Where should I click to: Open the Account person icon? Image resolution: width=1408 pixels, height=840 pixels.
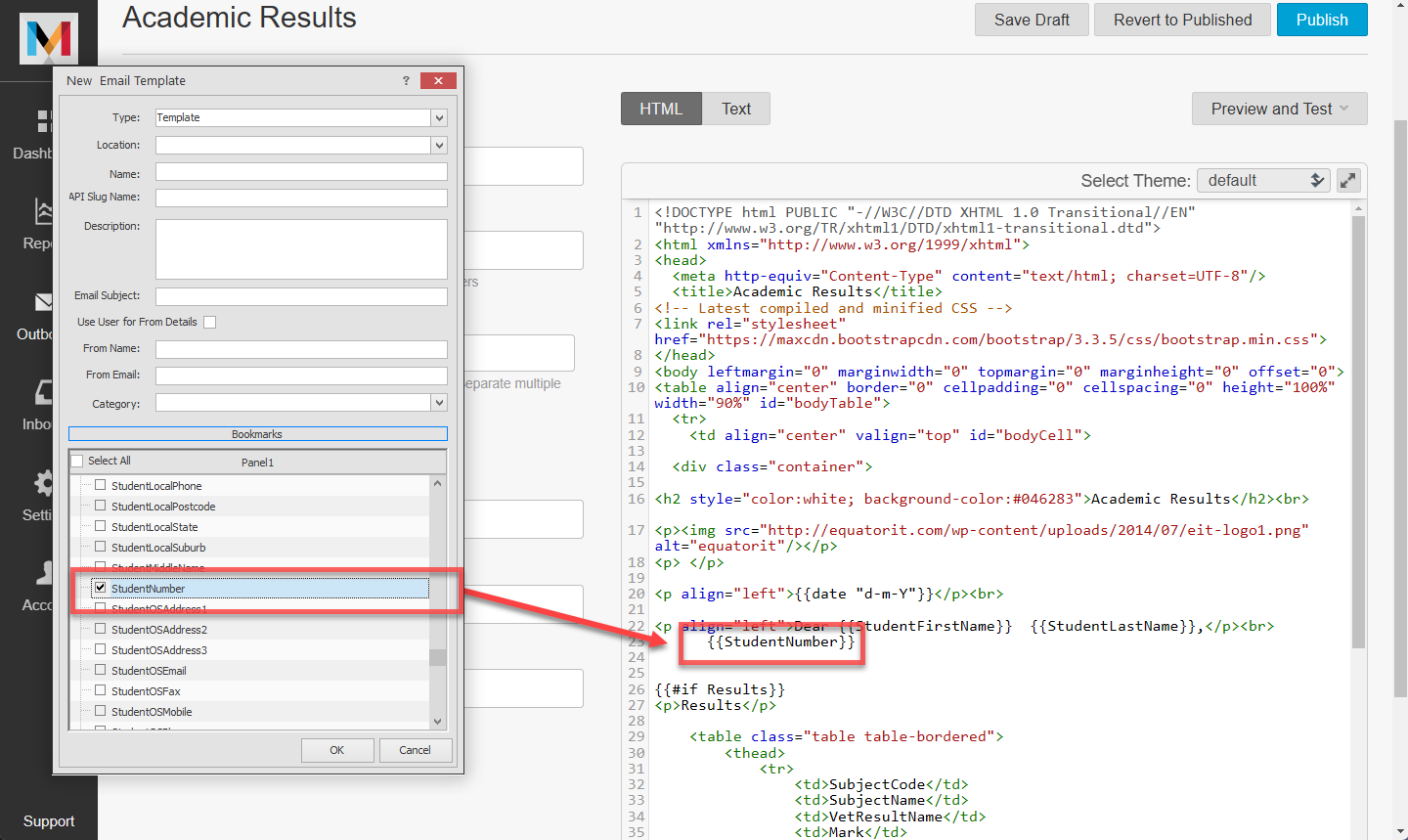43,572
